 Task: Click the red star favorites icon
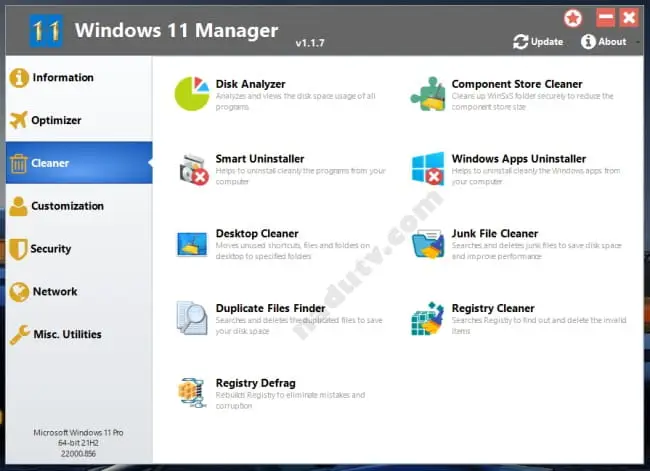pos(573,18)
